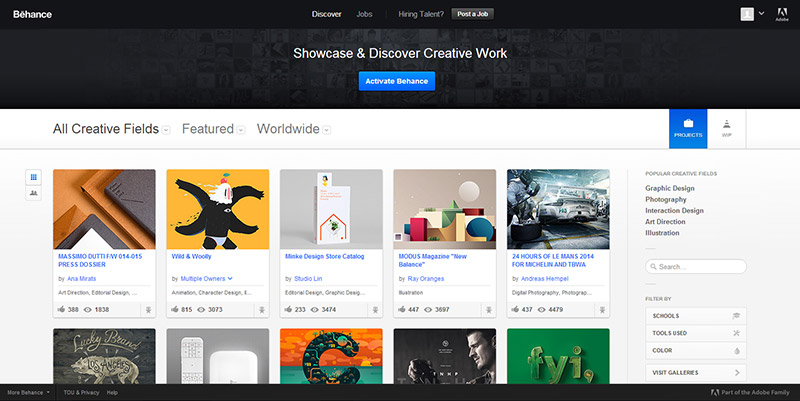Image resolution: width=800 pixels, height=401 pixels.
Task: Click the Post a Job button
Action: pyautogui.click(x=472, y=14)
